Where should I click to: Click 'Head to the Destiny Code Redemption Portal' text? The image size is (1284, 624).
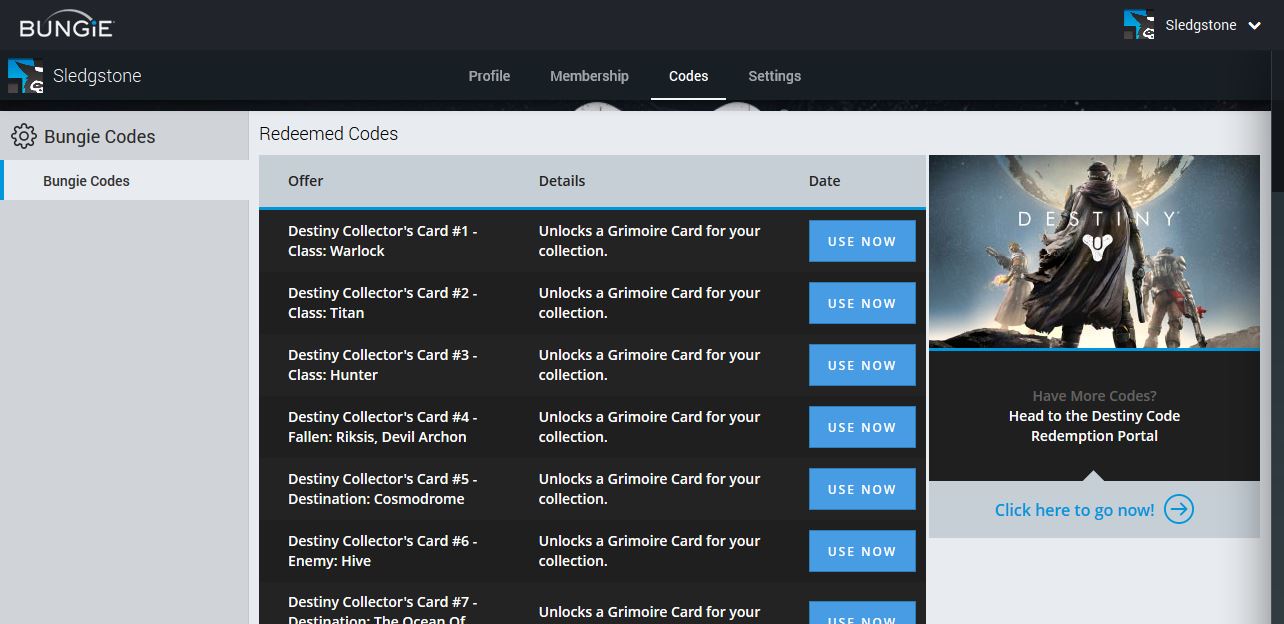tap(1094, 426)
